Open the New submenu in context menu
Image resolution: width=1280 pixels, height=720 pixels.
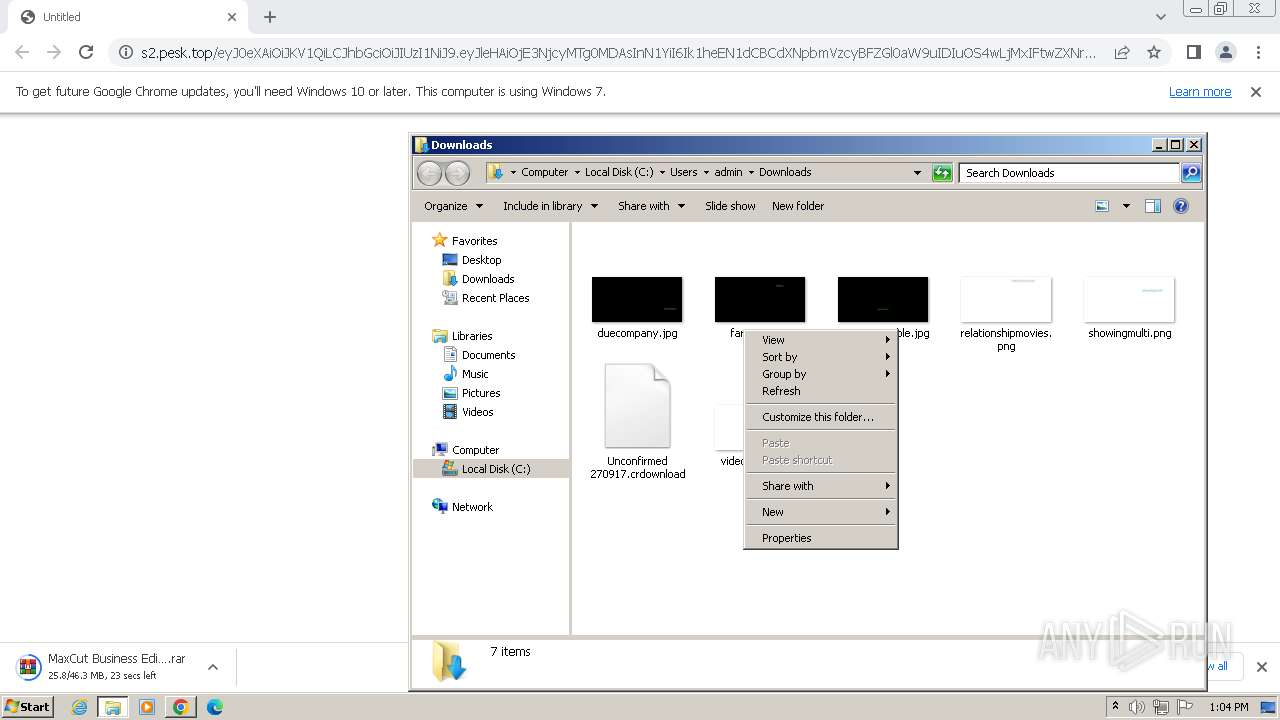click(821, 512)
